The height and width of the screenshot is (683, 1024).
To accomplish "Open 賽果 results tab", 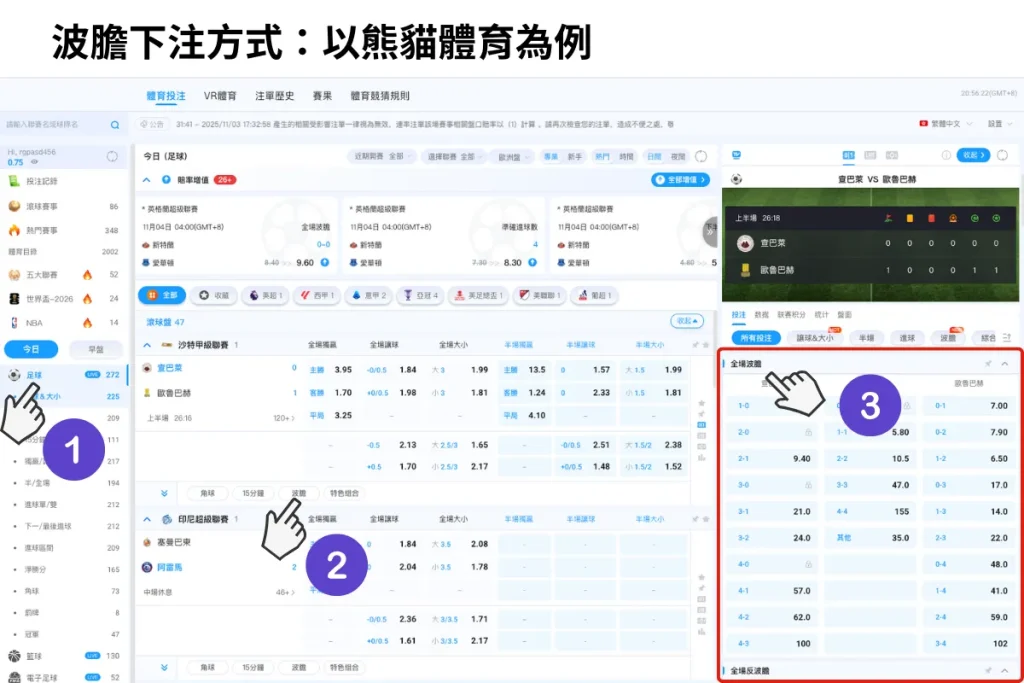I will [322, 96].
